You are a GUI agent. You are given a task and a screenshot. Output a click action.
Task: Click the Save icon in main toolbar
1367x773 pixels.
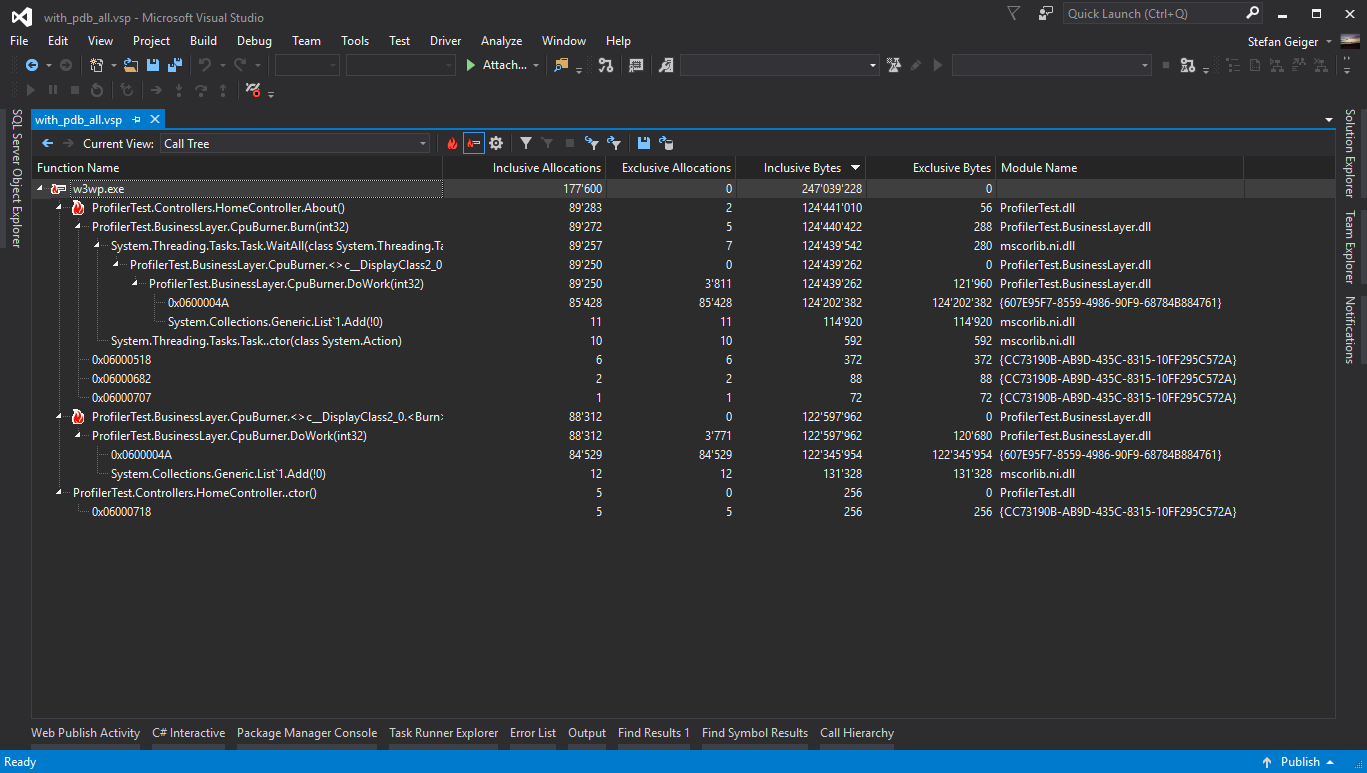coord(153,65)
